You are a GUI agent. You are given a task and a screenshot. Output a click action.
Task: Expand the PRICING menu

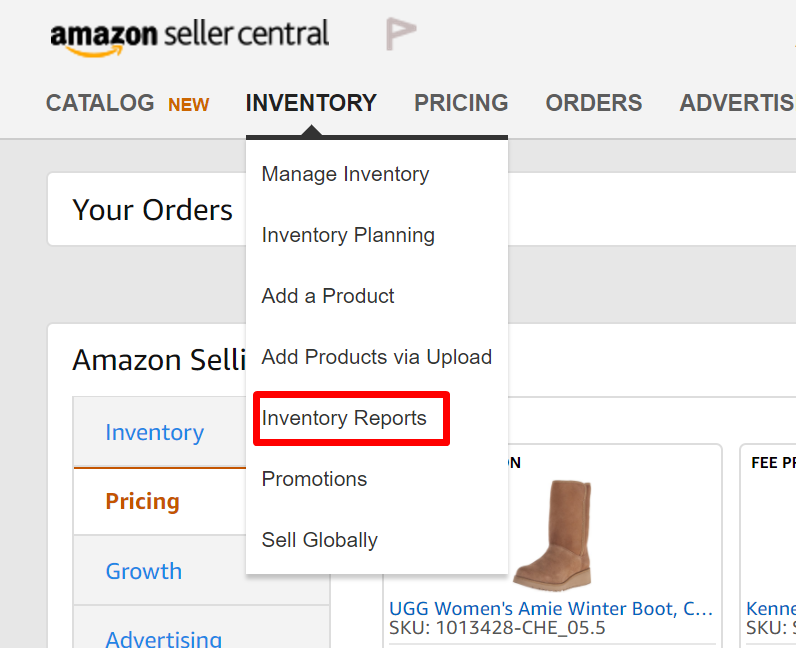click(461, 103)
